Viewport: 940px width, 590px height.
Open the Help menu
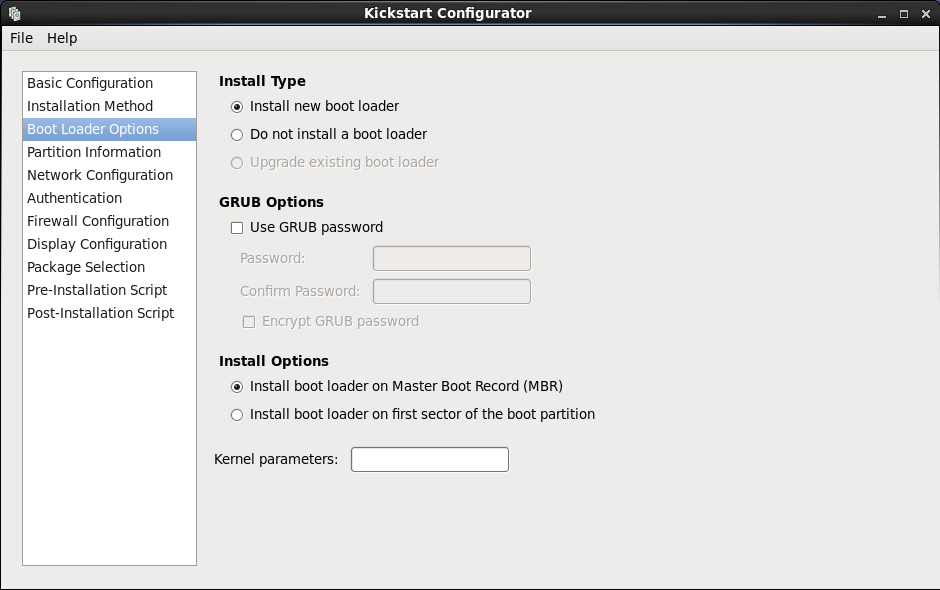[x=62, y=38]
